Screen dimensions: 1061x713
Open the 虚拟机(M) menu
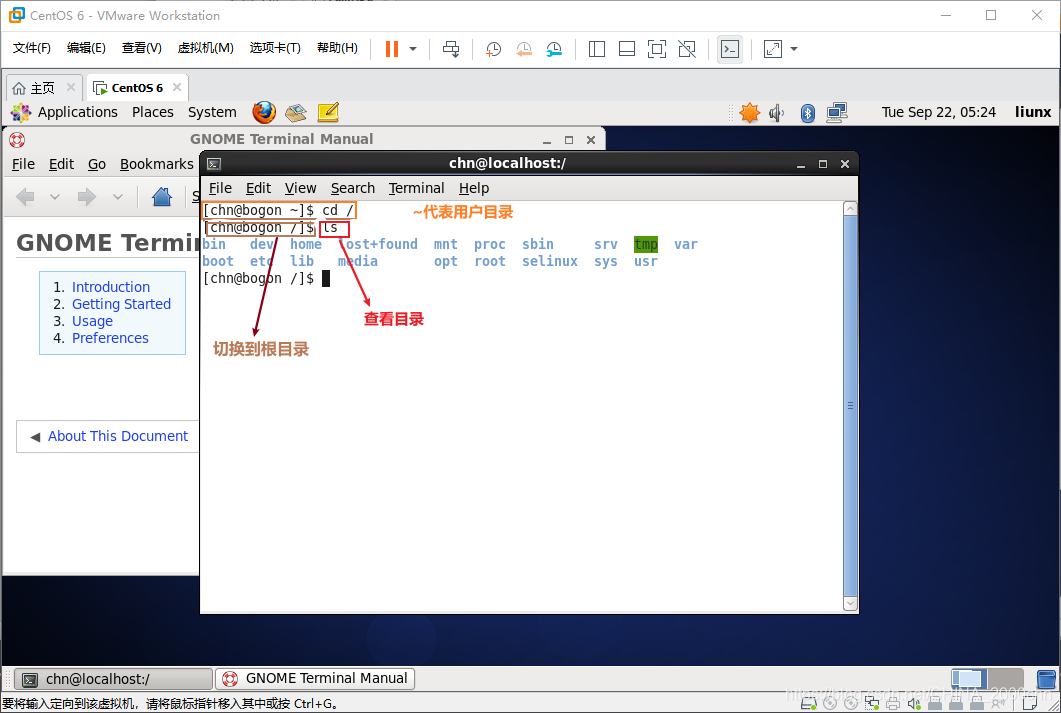click(x=205, y=48)
